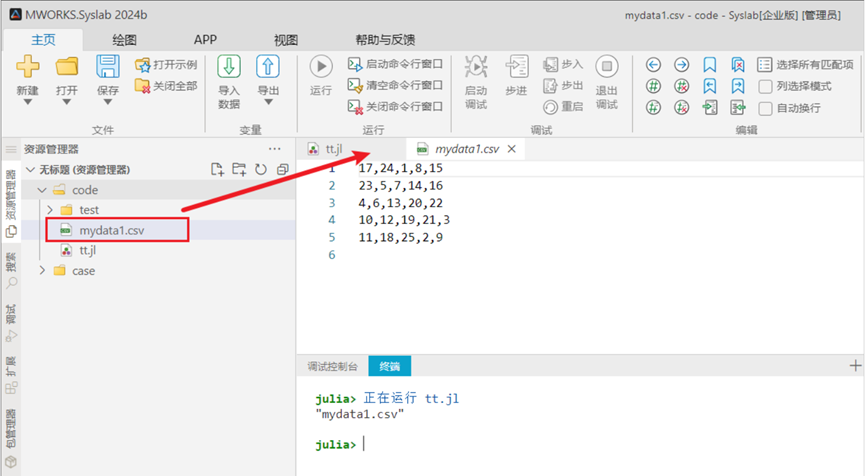Click the new folder icon in explorer
The image size is (865, 476).
click(x=239, y=169)
